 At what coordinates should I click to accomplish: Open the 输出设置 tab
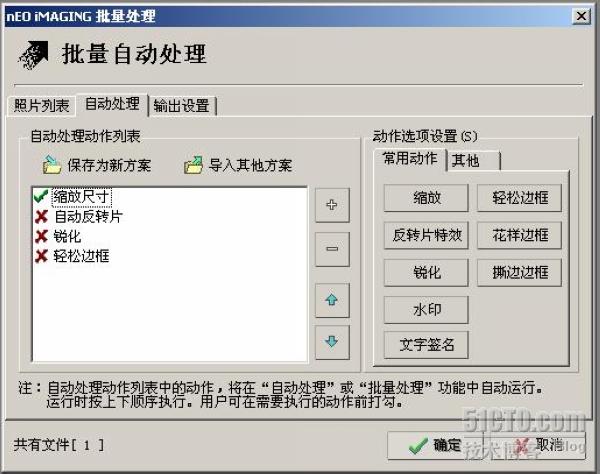pyautogui.click(x=182, y=106)
